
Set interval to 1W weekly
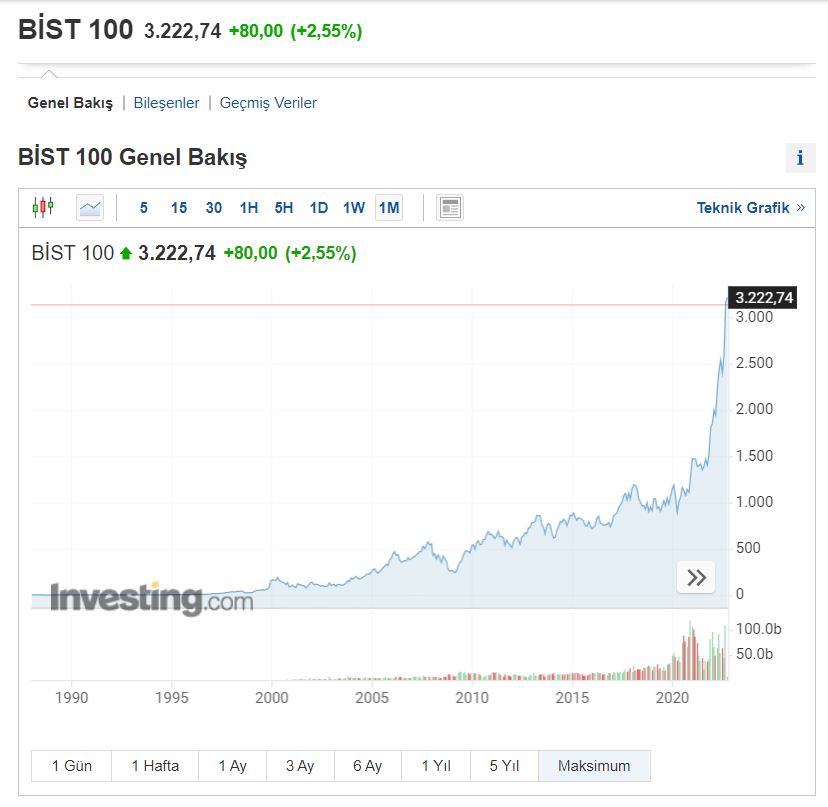354,208
